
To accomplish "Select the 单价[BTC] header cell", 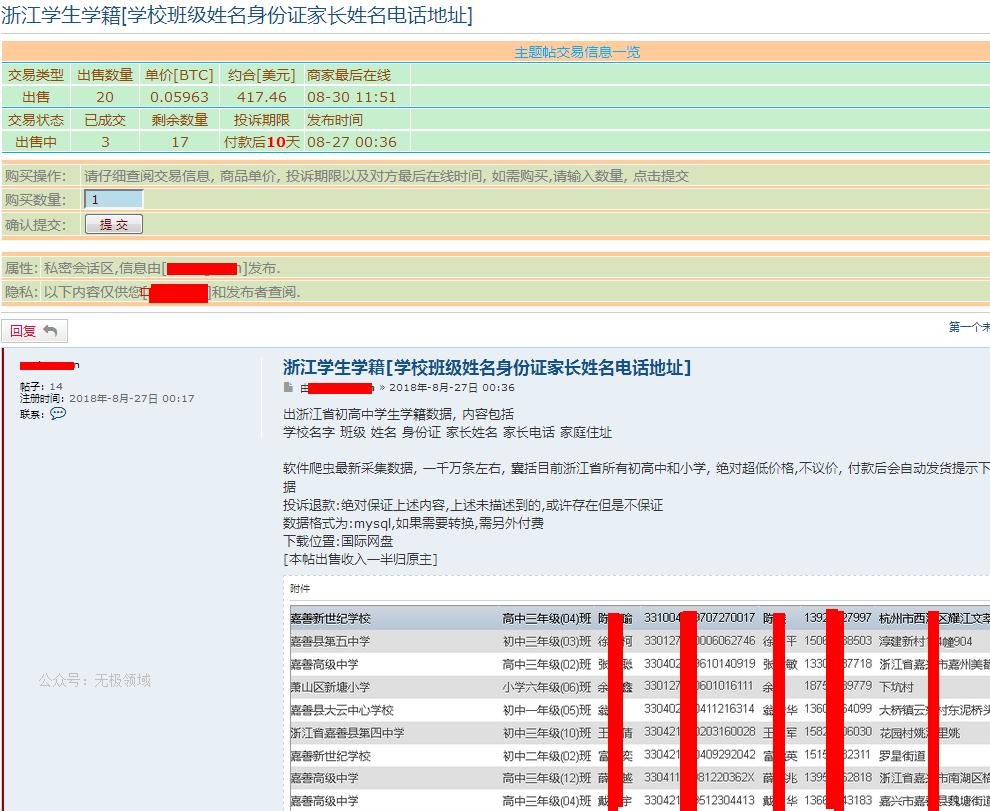I will click(x=179, y=75).
